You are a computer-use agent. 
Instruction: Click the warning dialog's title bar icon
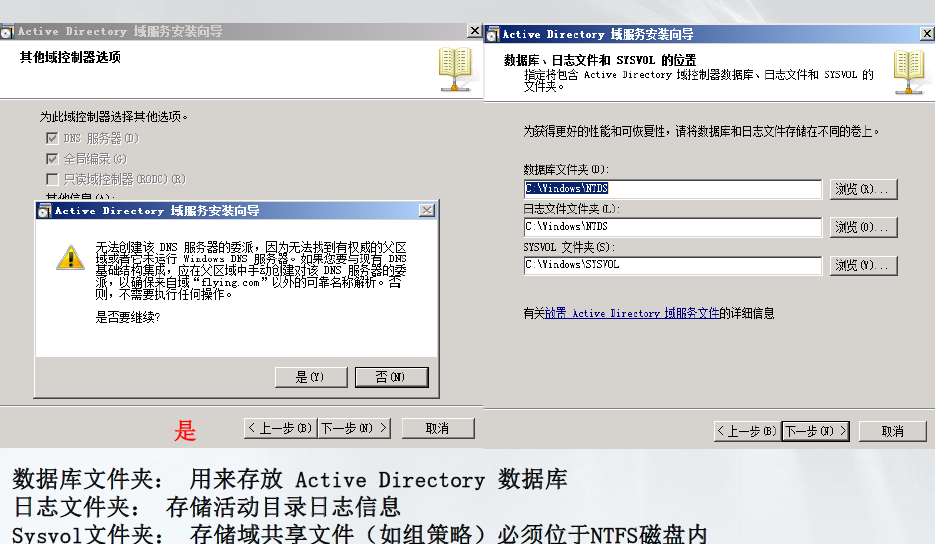point(44,211)
